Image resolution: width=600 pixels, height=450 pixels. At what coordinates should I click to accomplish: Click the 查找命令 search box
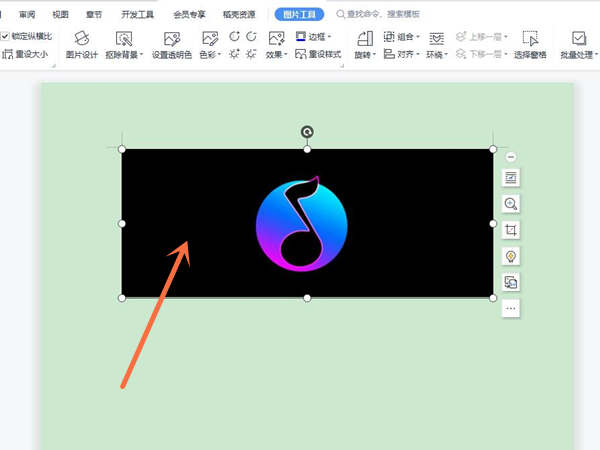pos(385,15)
